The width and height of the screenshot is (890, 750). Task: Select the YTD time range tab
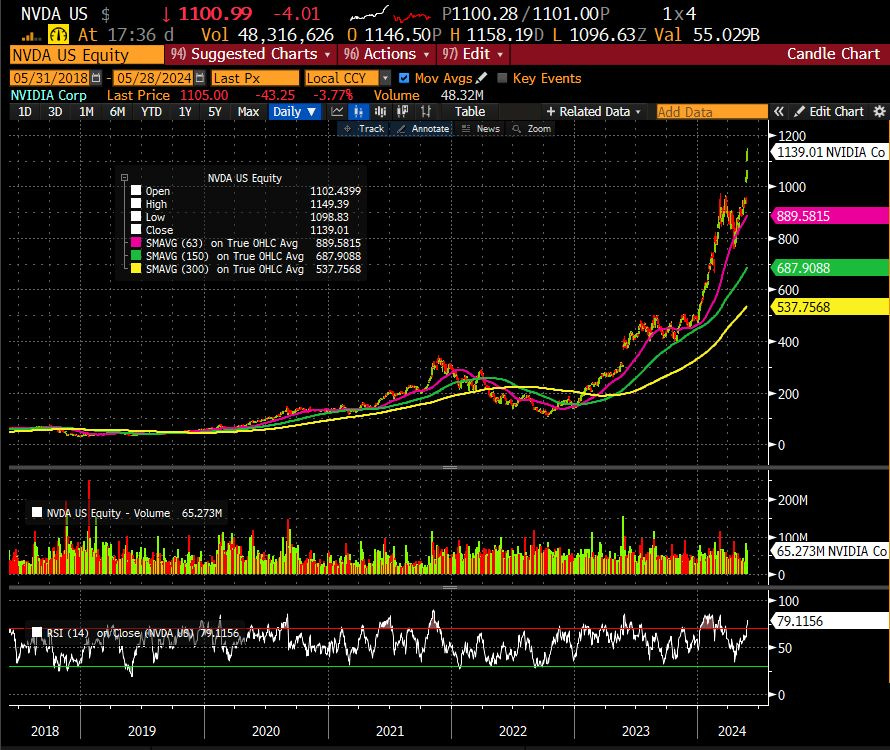[x=152, y=111]
